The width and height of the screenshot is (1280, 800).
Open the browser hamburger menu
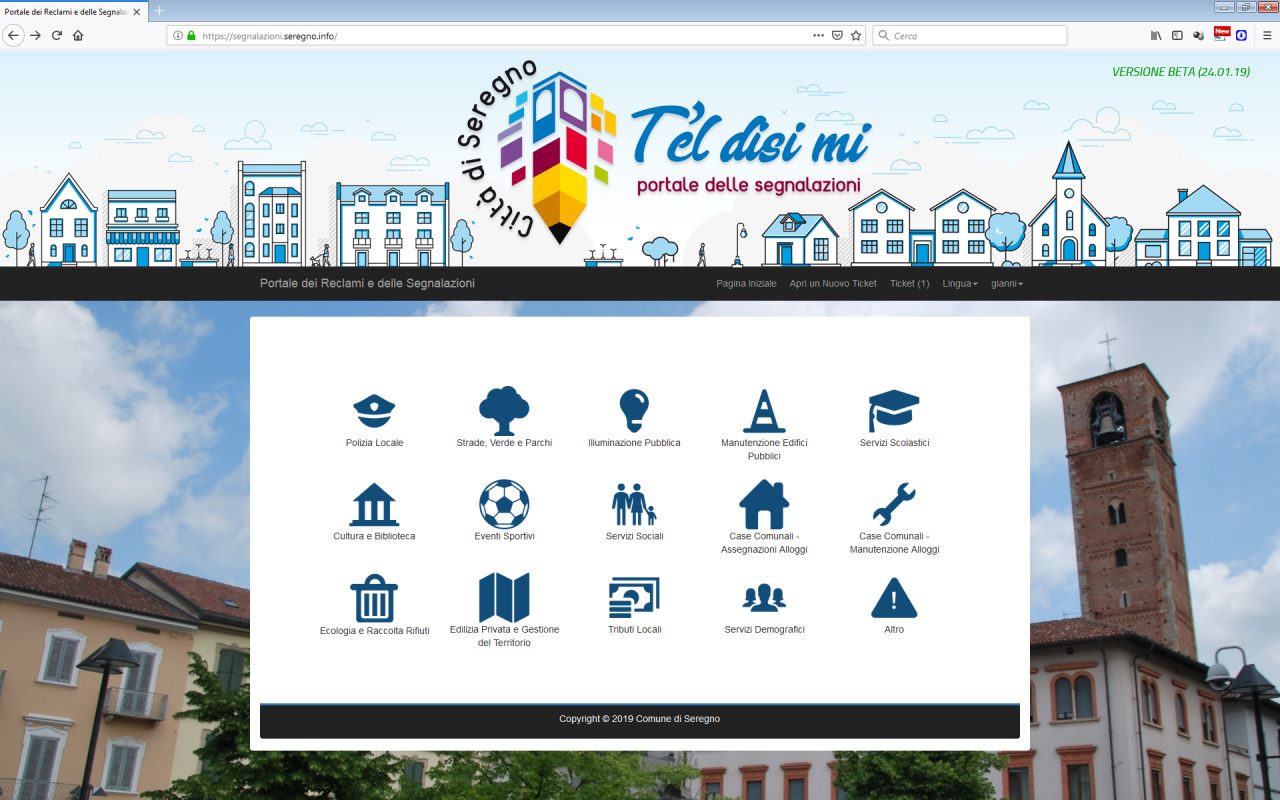[1266, 35]
